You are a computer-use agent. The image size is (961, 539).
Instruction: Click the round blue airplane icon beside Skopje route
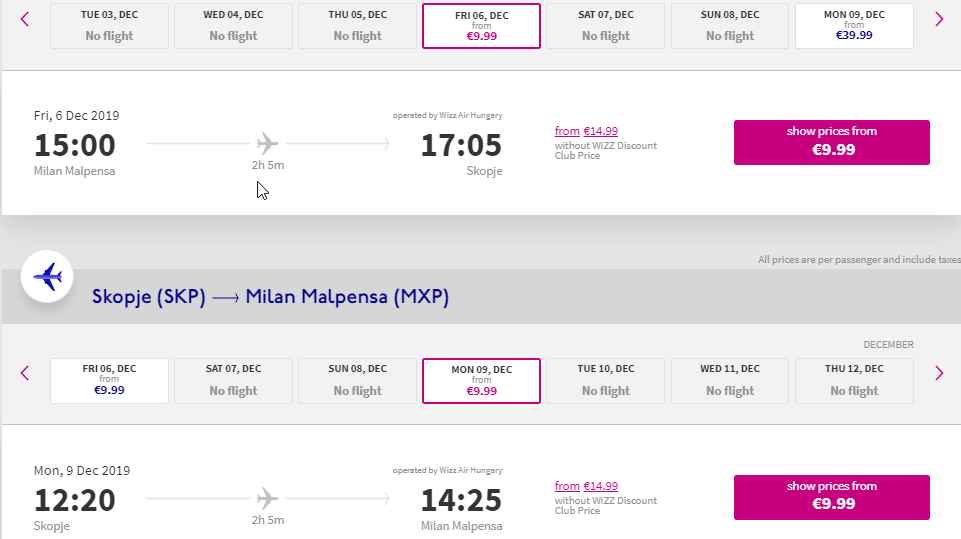coord(47,277)
